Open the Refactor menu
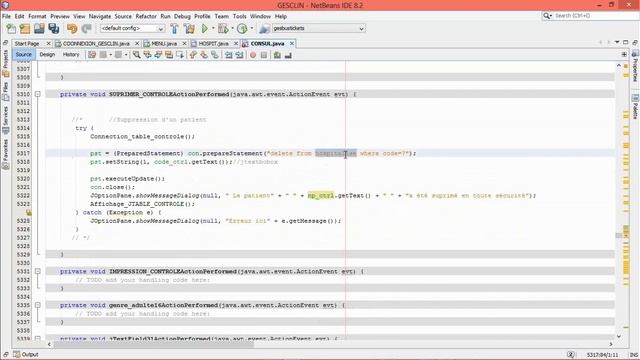This screenshot has width=640, height=360. point(146,16)
